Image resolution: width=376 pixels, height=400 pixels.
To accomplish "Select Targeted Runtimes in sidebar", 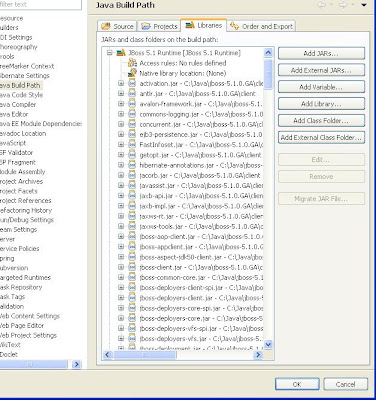I will pos(25,277).
